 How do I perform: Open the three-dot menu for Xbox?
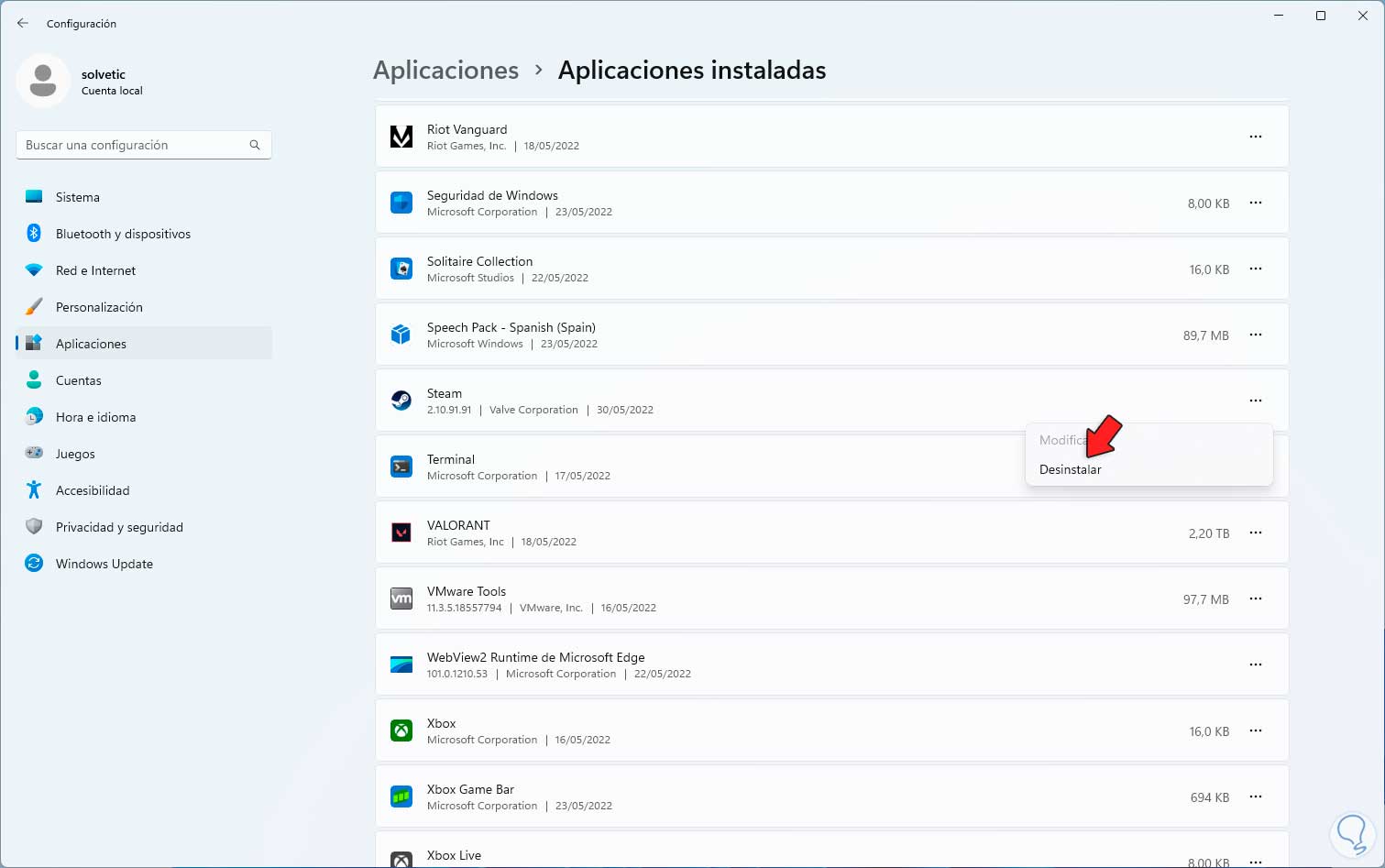[1256, 731]
